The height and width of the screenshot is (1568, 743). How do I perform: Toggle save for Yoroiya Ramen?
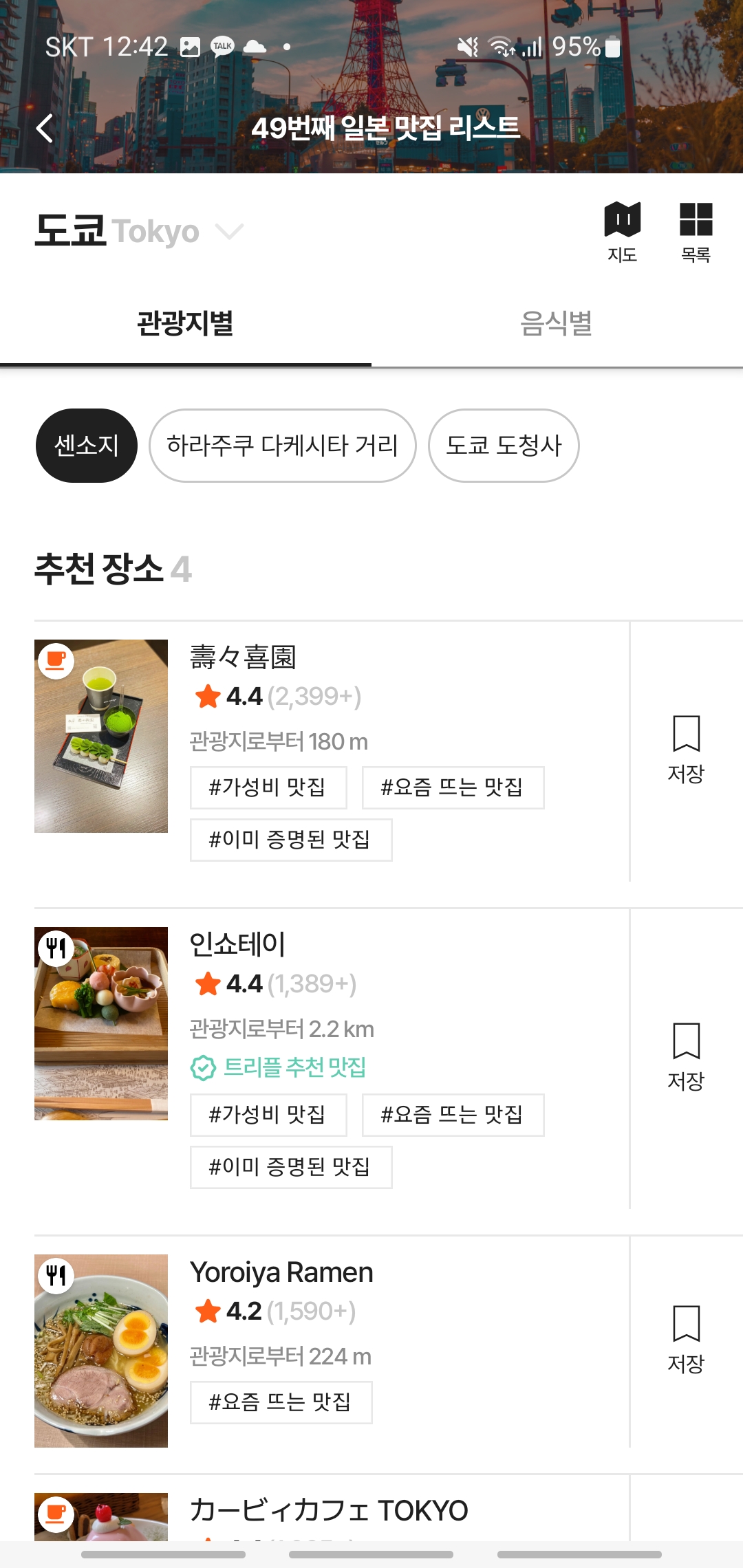point(686,1340)
